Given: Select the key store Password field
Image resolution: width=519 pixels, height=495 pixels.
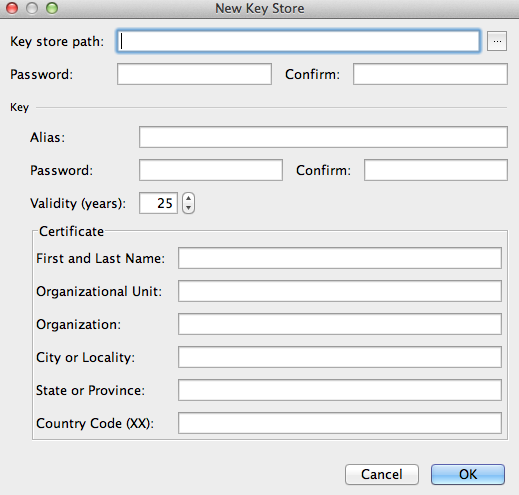Looking at the screenshot, I should click(x=194, y=74).
